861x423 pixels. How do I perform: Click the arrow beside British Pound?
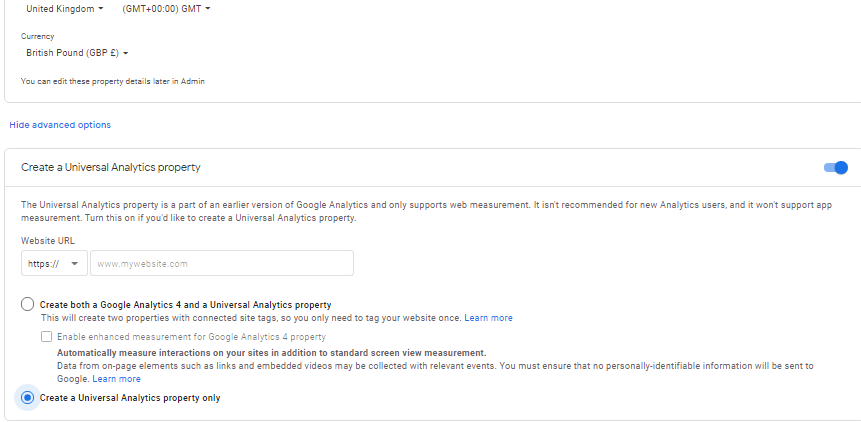[126, 54]
